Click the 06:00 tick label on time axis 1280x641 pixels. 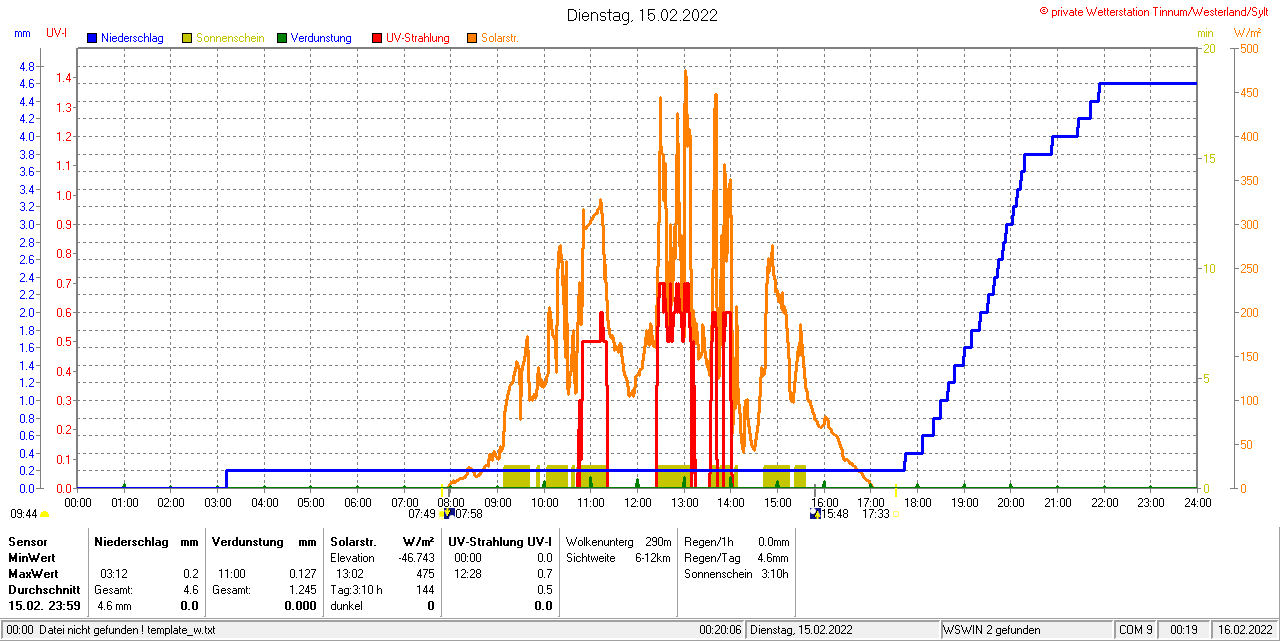tap(358, 502)
